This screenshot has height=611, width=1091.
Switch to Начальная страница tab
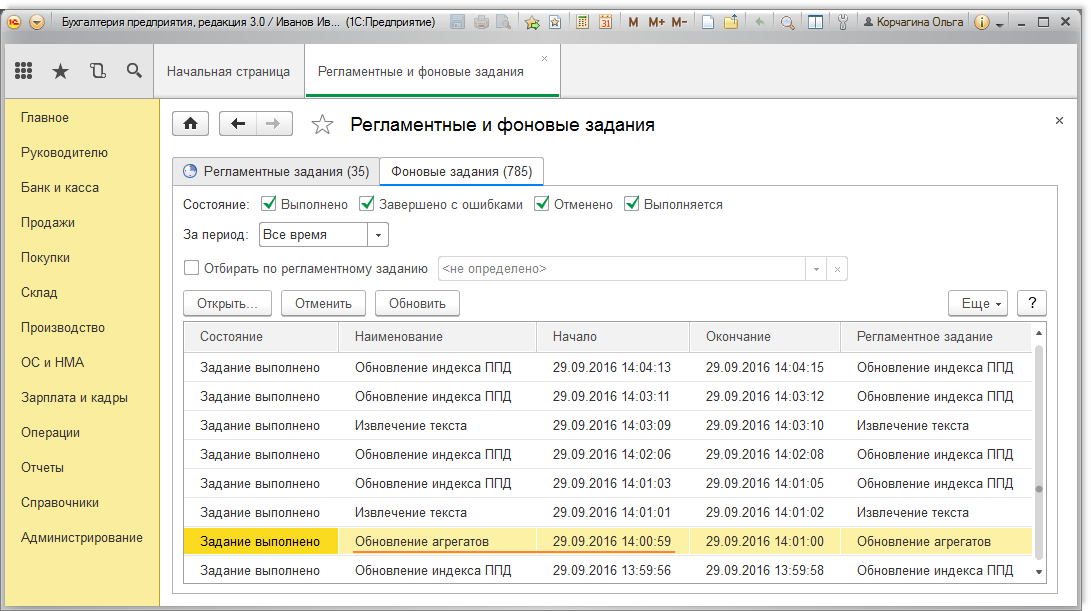click(228, 71)
